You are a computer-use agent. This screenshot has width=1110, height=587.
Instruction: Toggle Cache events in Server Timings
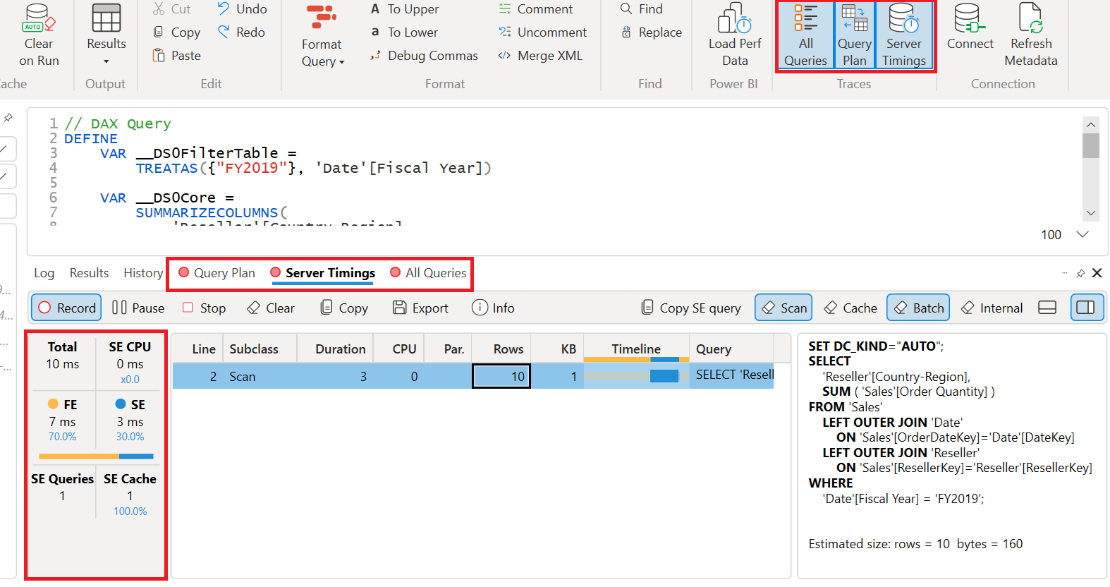(849, 307)
